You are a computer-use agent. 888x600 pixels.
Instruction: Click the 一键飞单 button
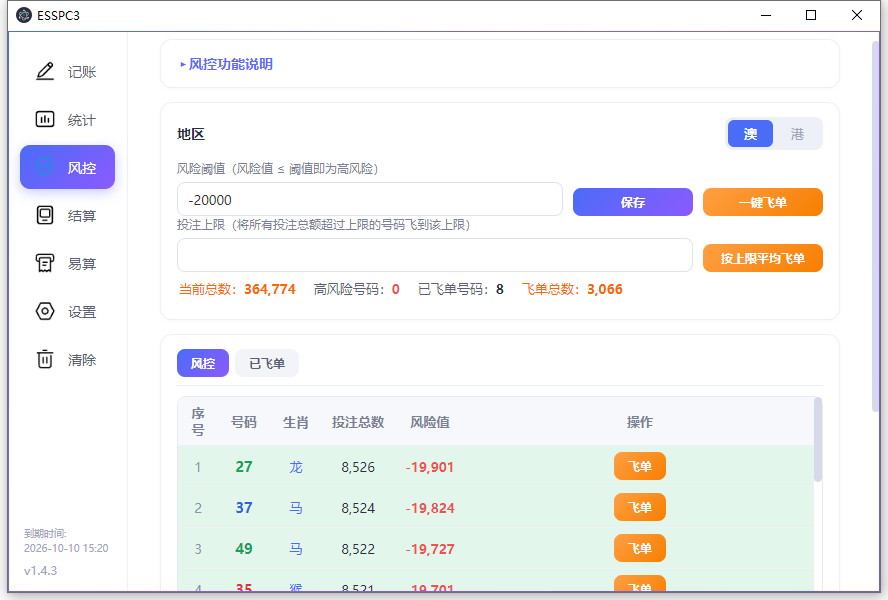[762, 202]
